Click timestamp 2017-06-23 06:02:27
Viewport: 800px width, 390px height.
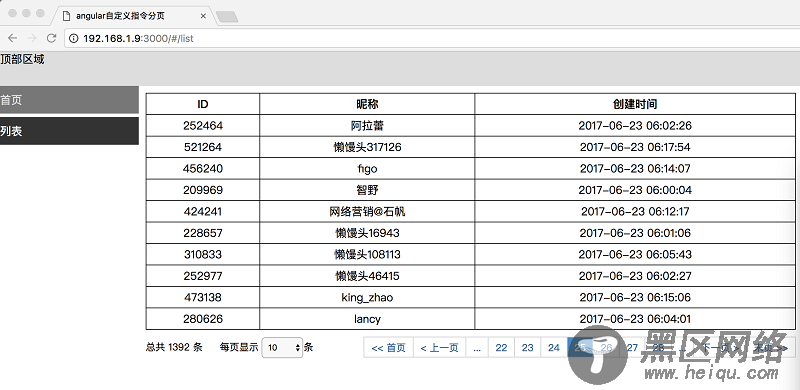(x=635, y=276)
